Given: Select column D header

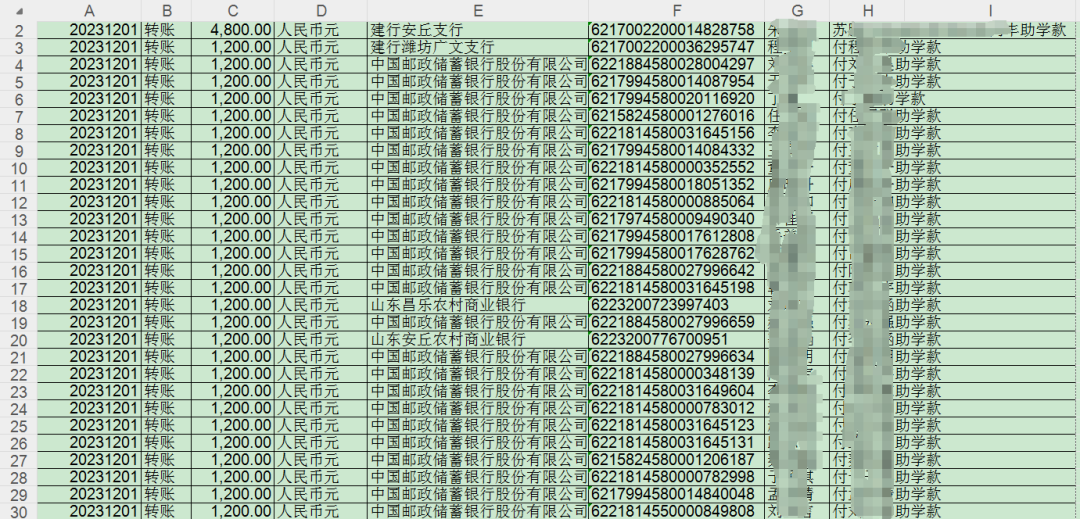Looking at the screenshot, I should coord(321,11).
